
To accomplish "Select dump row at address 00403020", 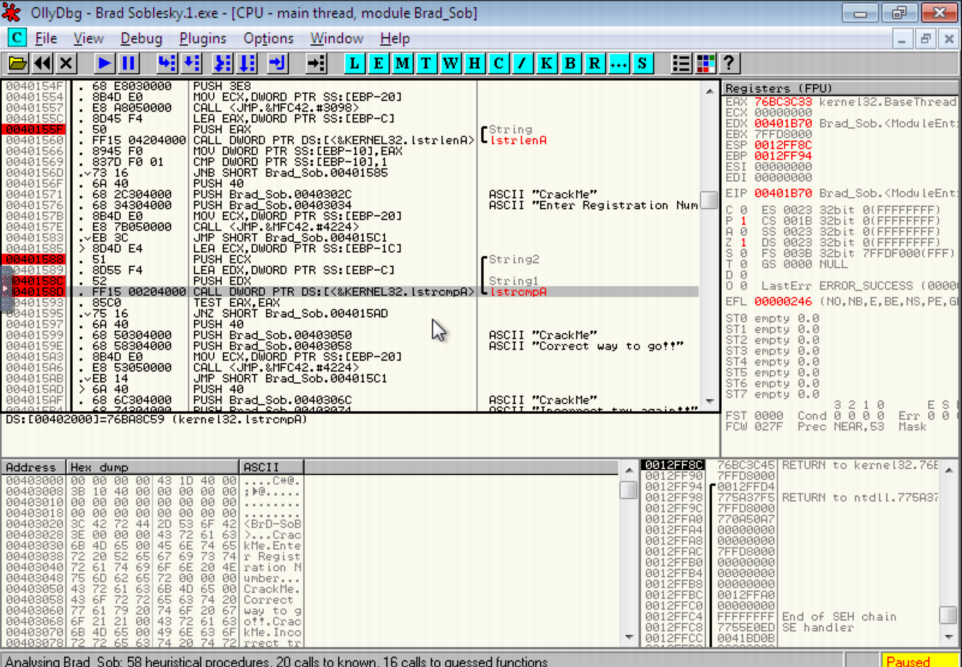I will pos(152,524).
